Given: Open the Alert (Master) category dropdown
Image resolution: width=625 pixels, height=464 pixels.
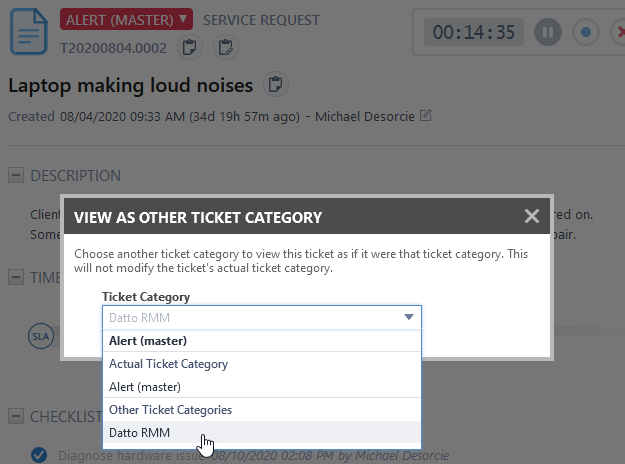Looking at the screenshot, I should 127,19.
